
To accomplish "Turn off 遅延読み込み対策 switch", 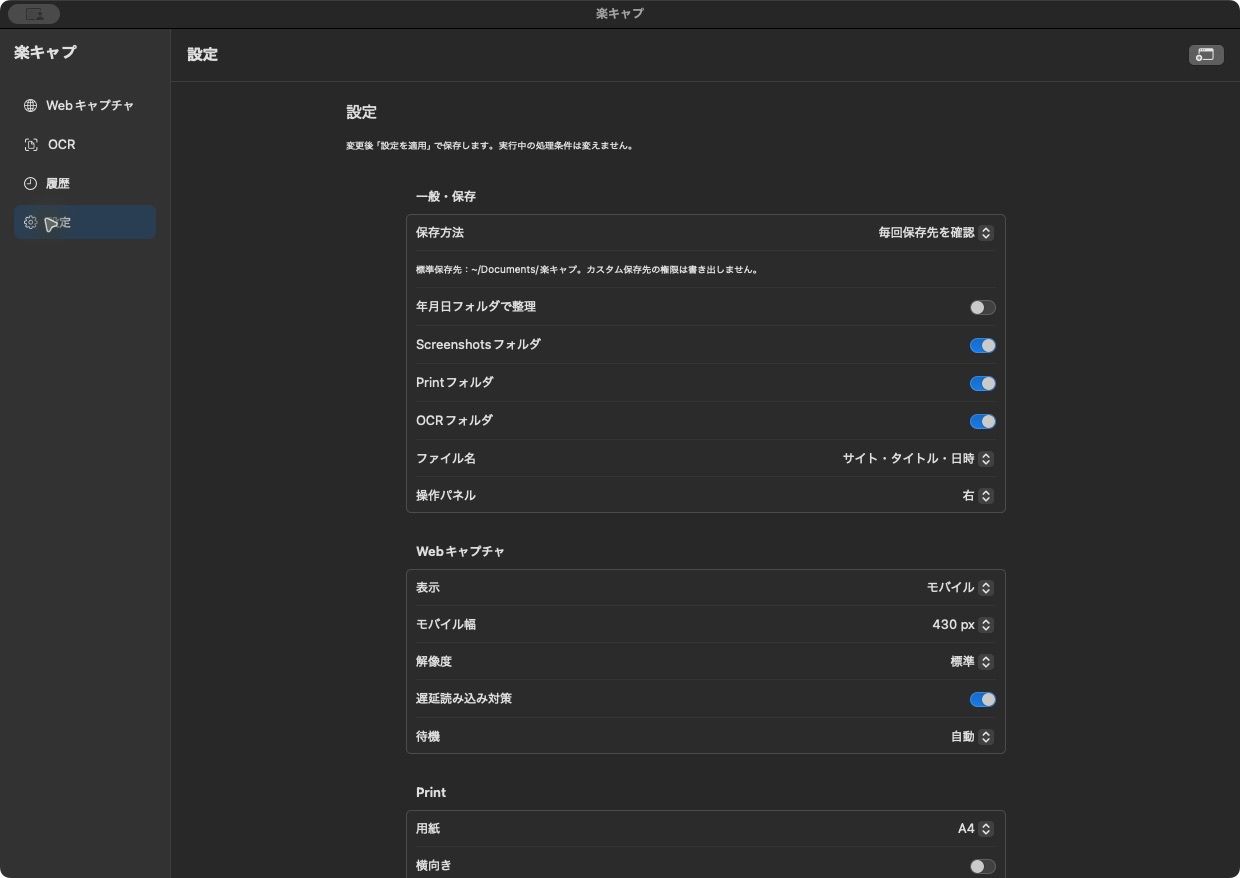I will point(982,699).
